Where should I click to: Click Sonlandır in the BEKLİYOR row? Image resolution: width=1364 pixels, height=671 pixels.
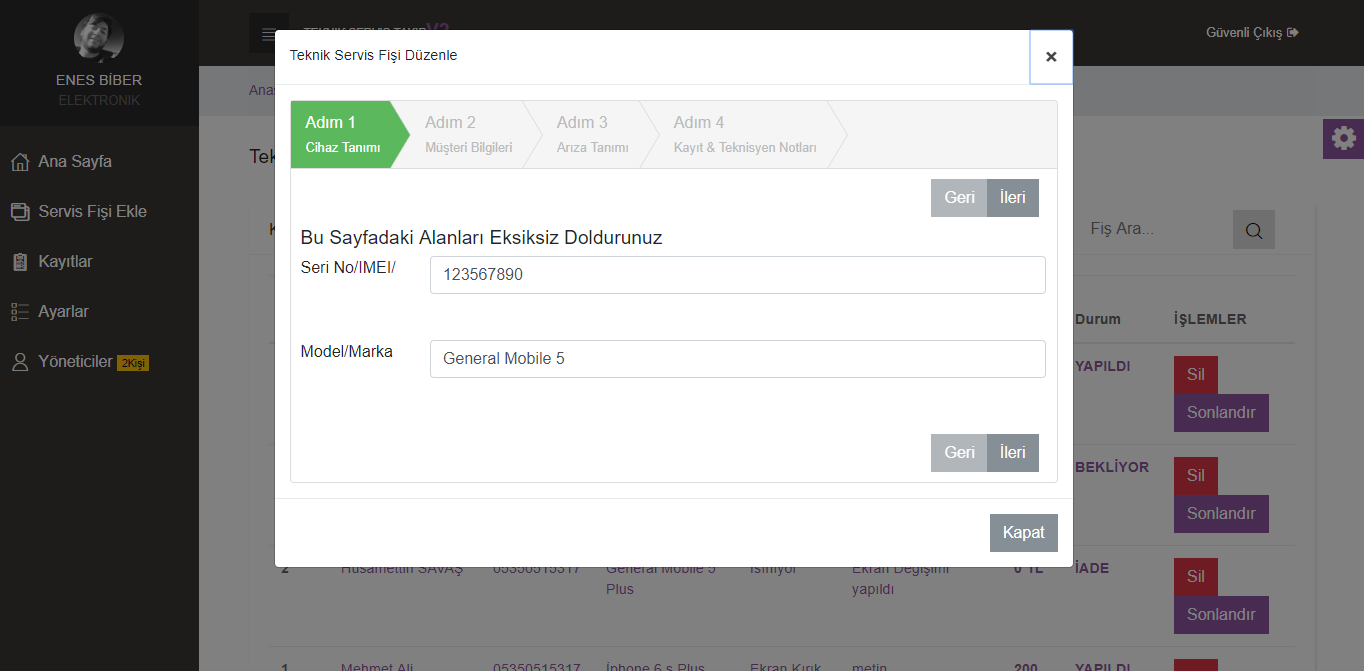(x=1221, y=514)
